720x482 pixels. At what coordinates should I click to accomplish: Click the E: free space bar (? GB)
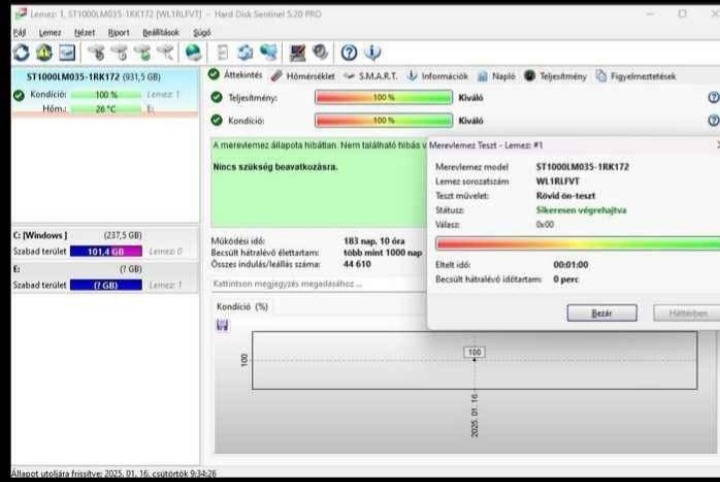pyautogui.click(x=106, y=285)
